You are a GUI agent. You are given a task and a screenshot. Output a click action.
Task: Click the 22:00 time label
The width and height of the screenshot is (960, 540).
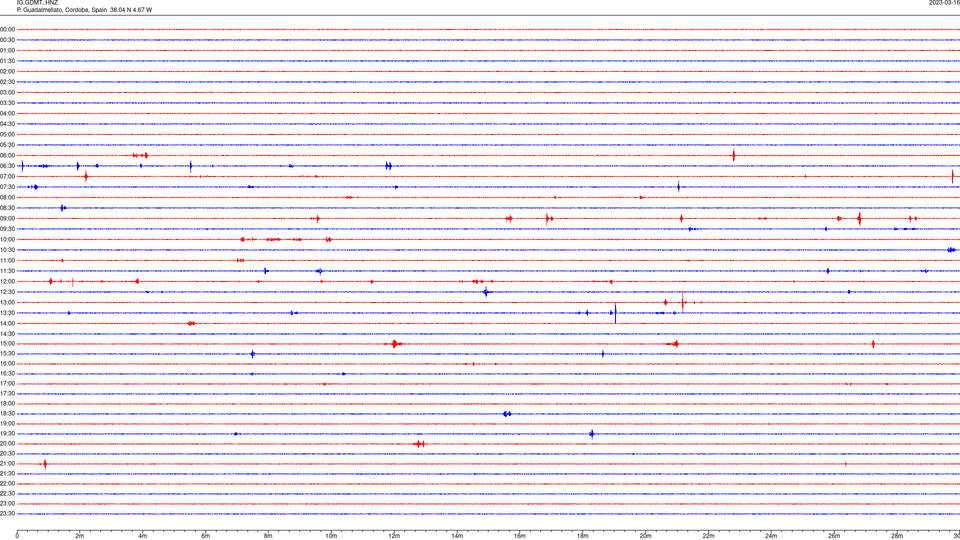tap(7, 484)
